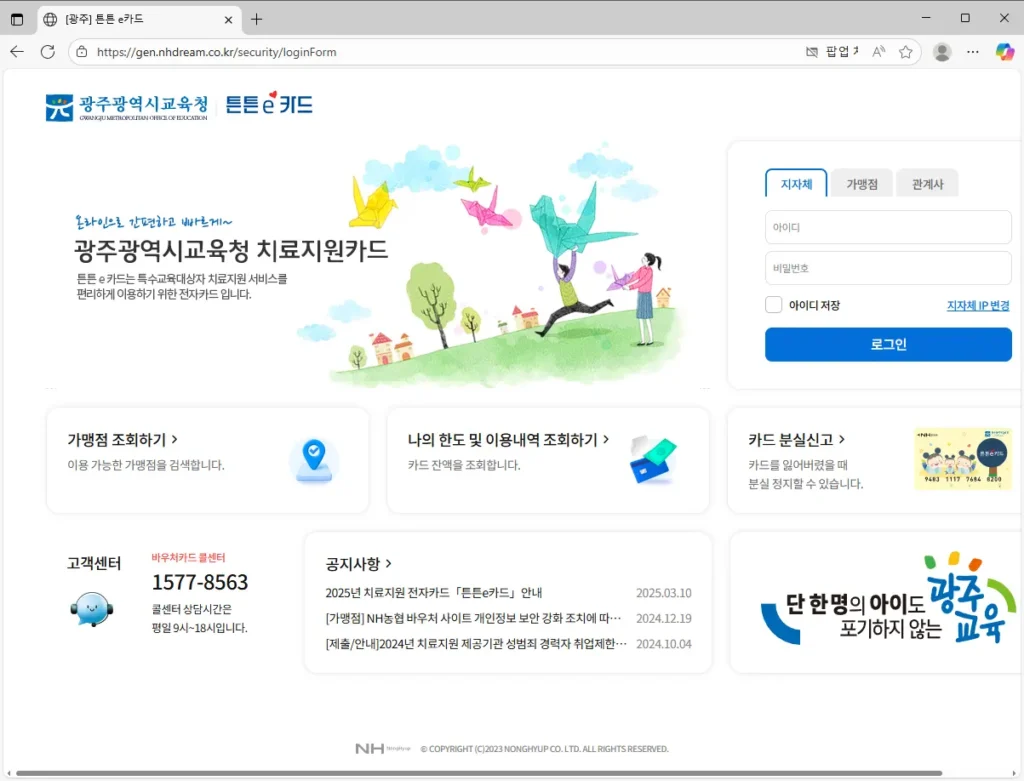Open the tab actions menu icon
This screenshot has height=781, width=1024.
(x=17, y=19)
